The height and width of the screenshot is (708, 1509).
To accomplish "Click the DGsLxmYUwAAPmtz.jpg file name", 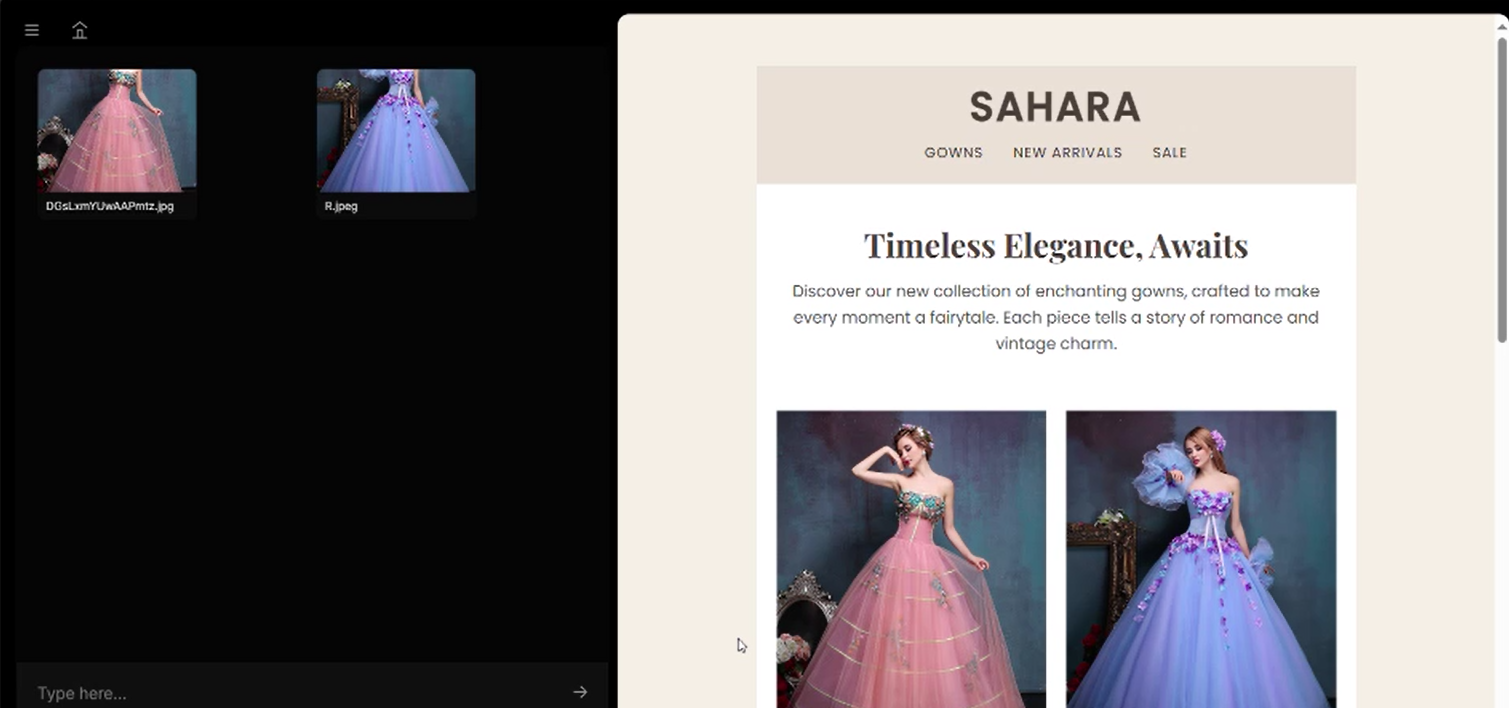I will click(110, 206).
